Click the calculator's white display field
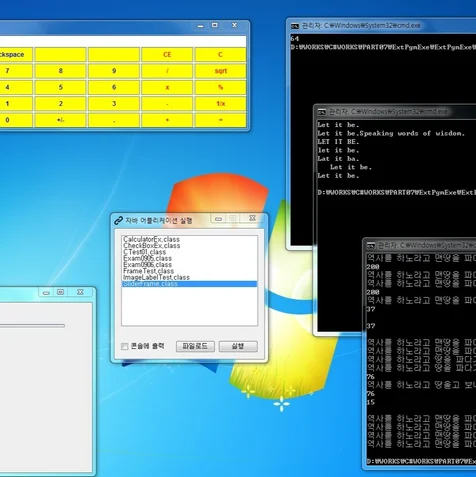Viewport: 476px width, 477px height. [123, 41]
